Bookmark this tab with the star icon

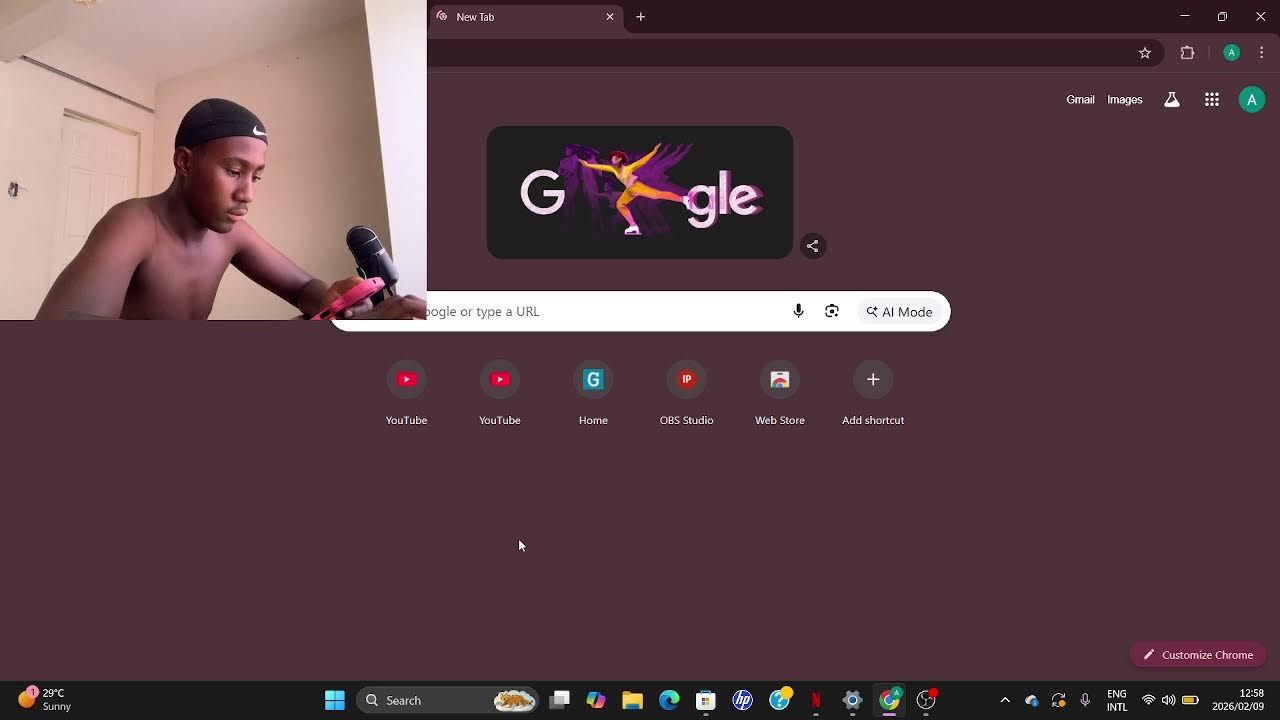coord(1145,53)
